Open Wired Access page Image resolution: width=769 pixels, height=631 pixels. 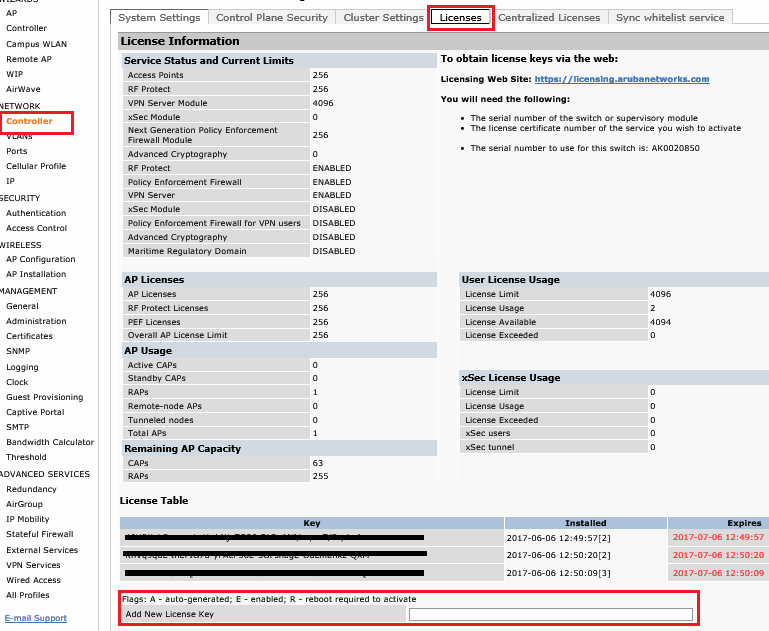pyautogui.click(x=33, y=580)
